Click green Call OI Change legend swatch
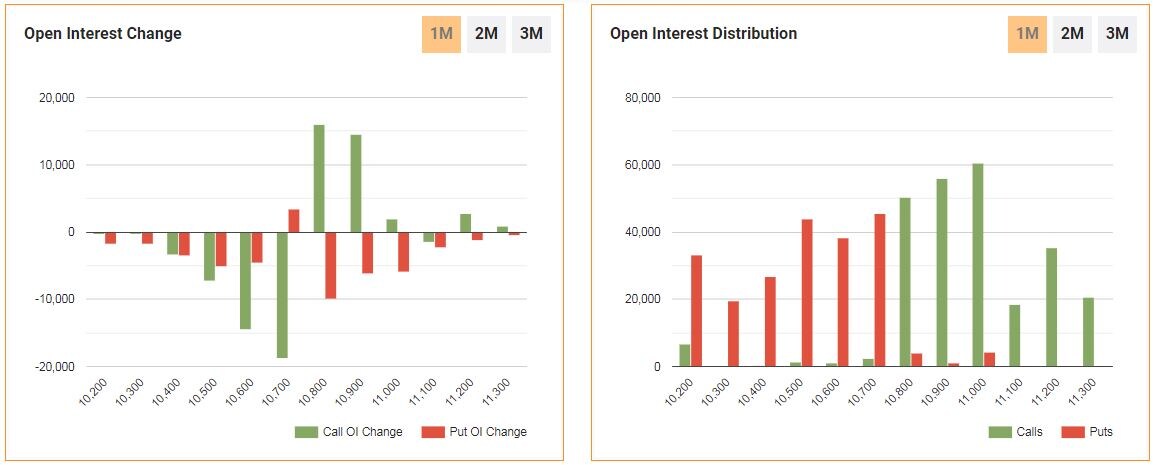 coord(306,432)
